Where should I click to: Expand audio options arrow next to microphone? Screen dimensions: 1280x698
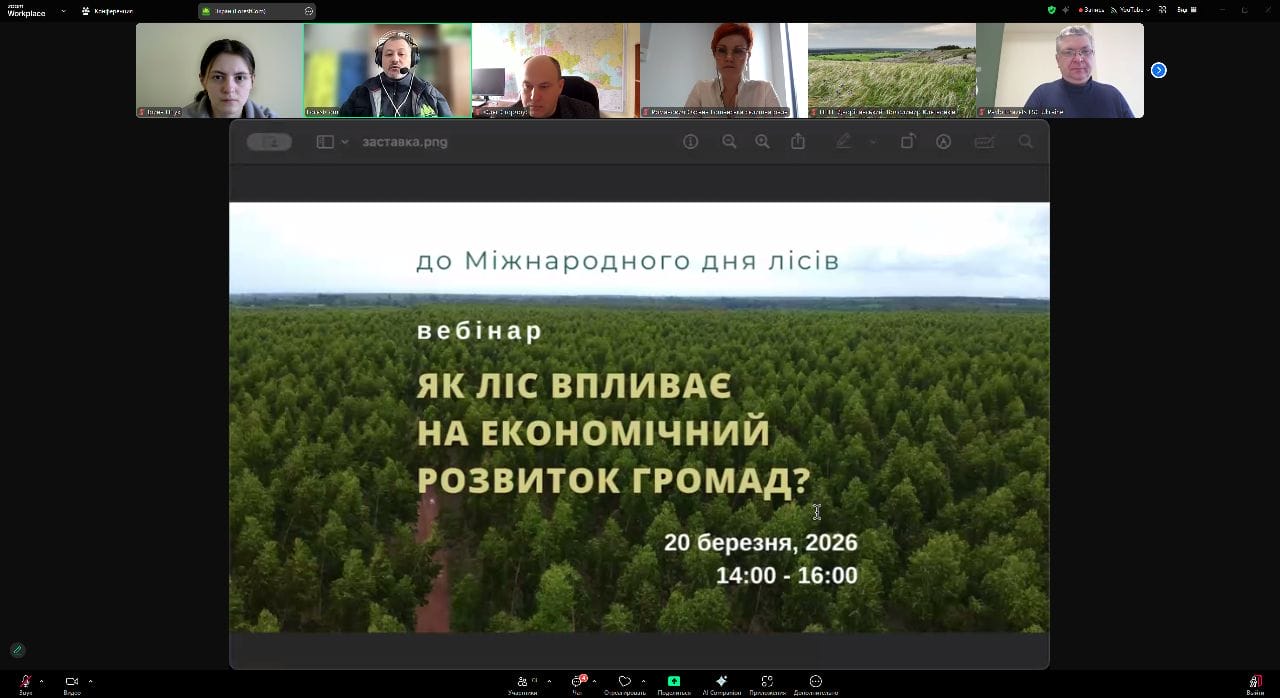(41, 681)
